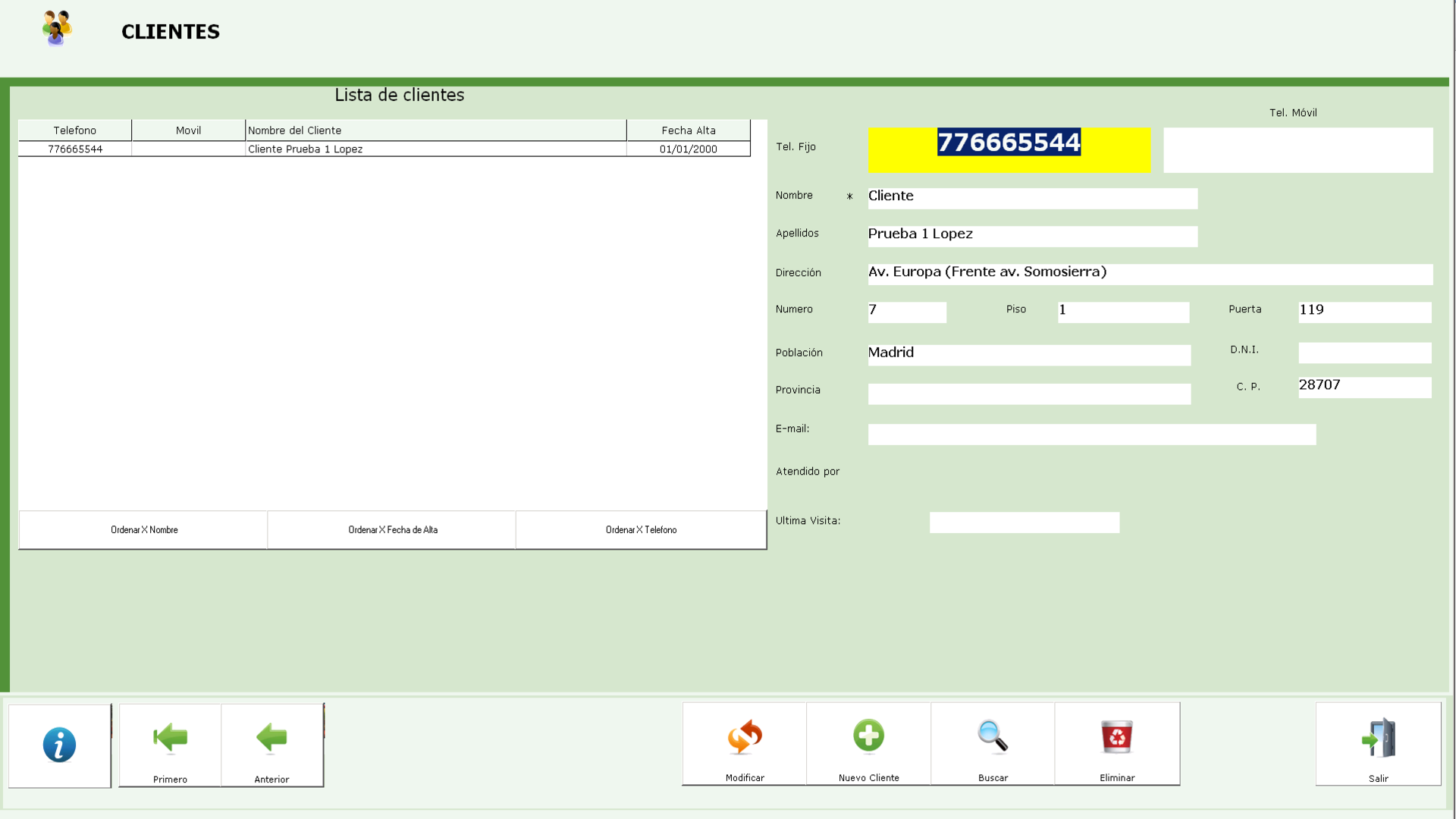
Task: Click the E-mail input field
Action: coord(1091,434)
